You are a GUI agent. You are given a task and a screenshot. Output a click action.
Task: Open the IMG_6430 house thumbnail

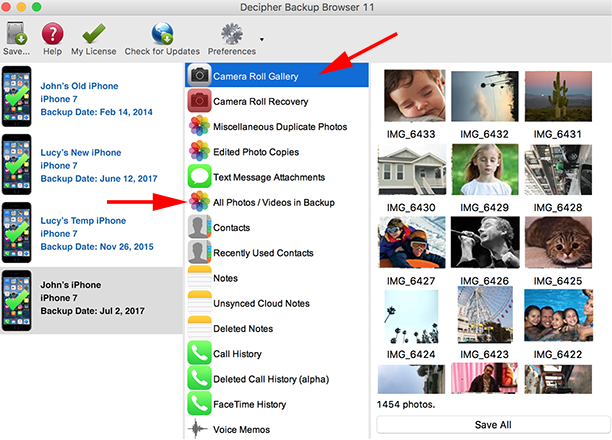[x=412, y=169]
